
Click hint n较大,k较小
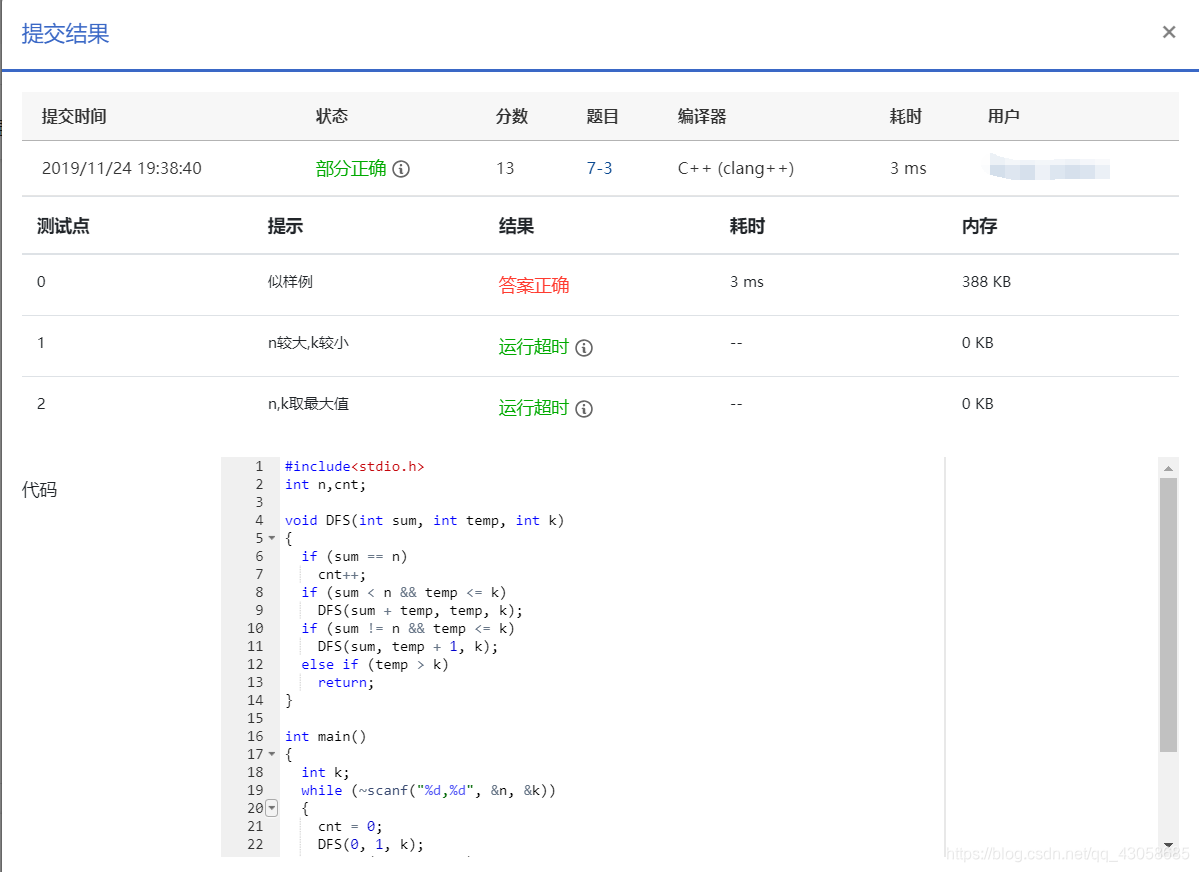tap(308, 343)
